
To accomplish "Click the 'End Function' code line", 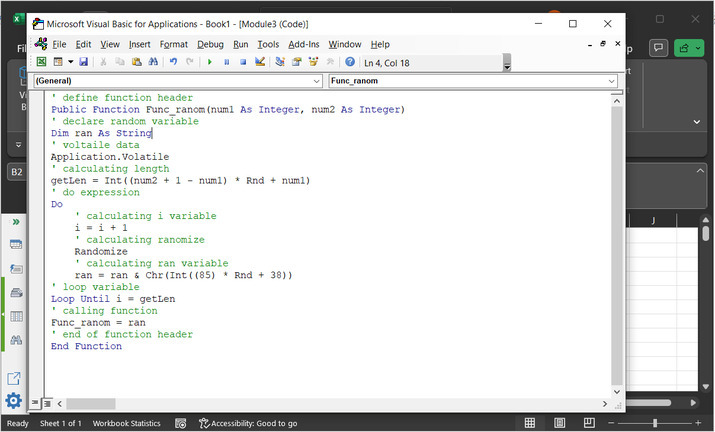I will (86, 346).
